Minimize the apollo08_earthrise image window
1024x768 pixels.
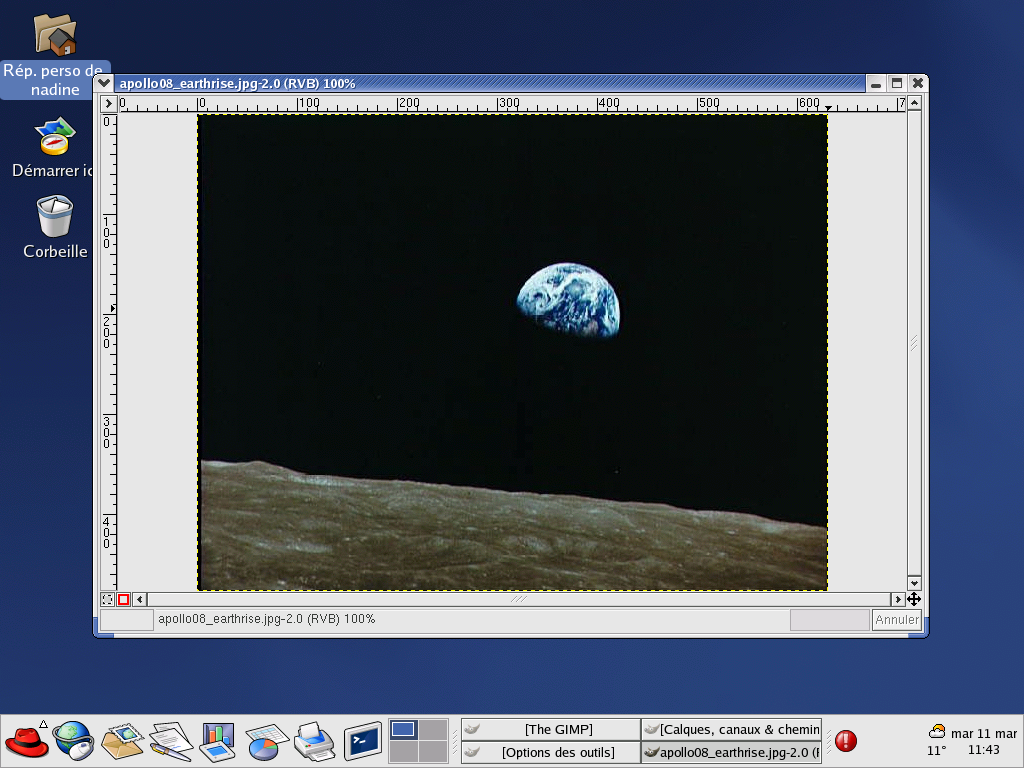(876, 84)
